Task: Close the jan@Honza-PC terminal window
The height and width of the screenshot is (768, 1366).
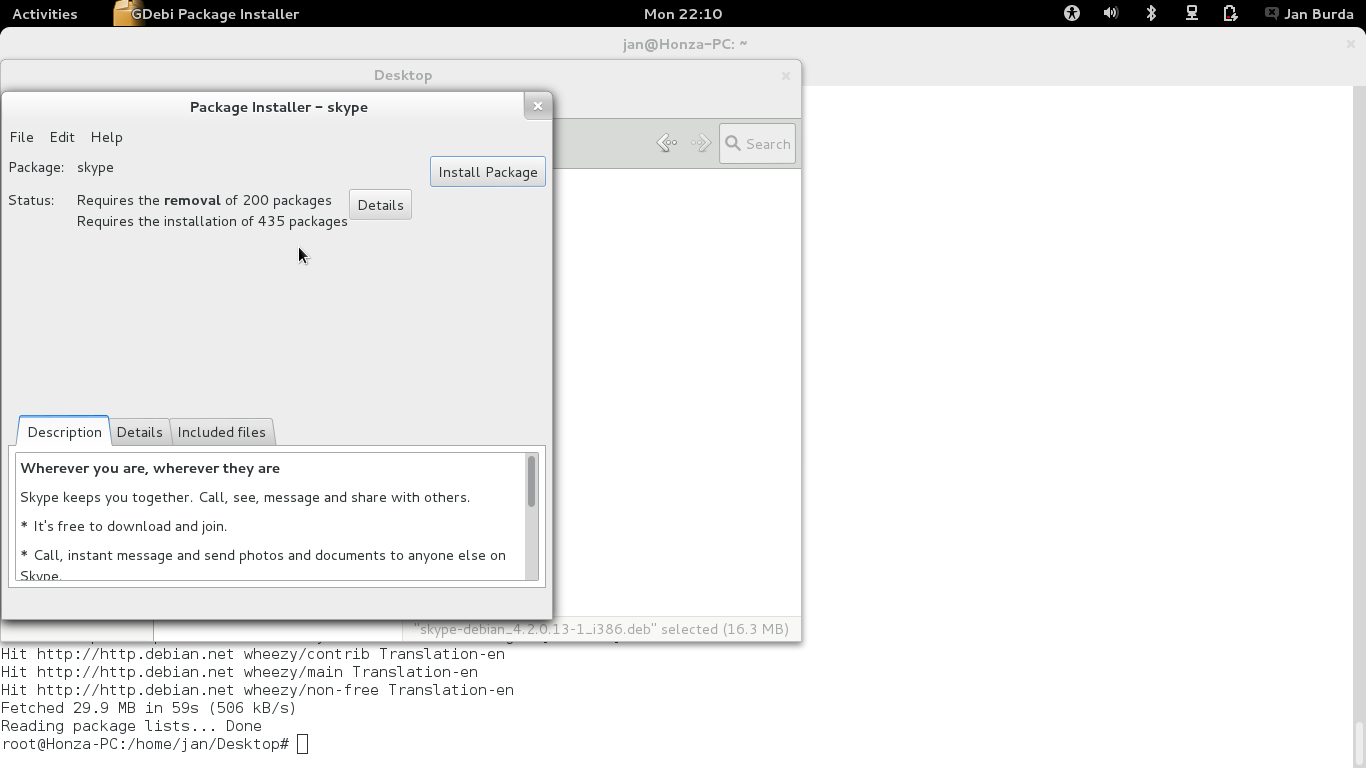Action: 1350,44
